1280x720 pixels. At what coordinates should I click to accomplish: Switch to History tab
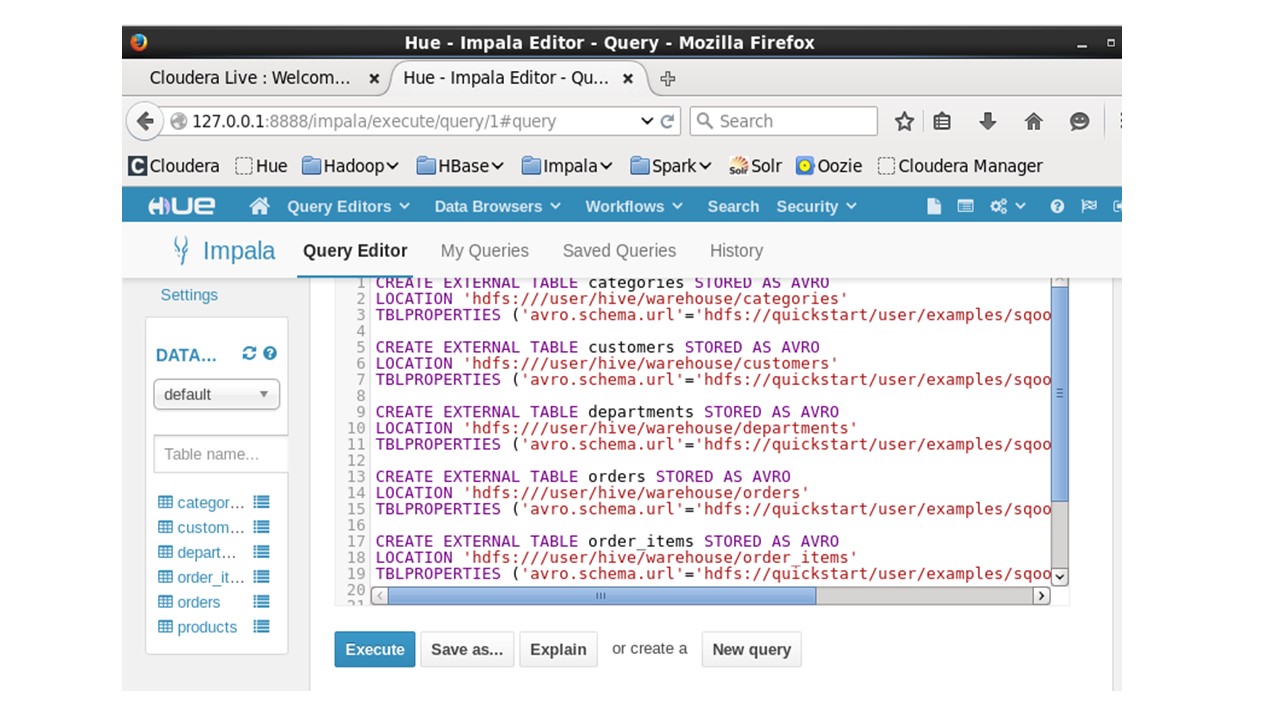pos(736,251)
